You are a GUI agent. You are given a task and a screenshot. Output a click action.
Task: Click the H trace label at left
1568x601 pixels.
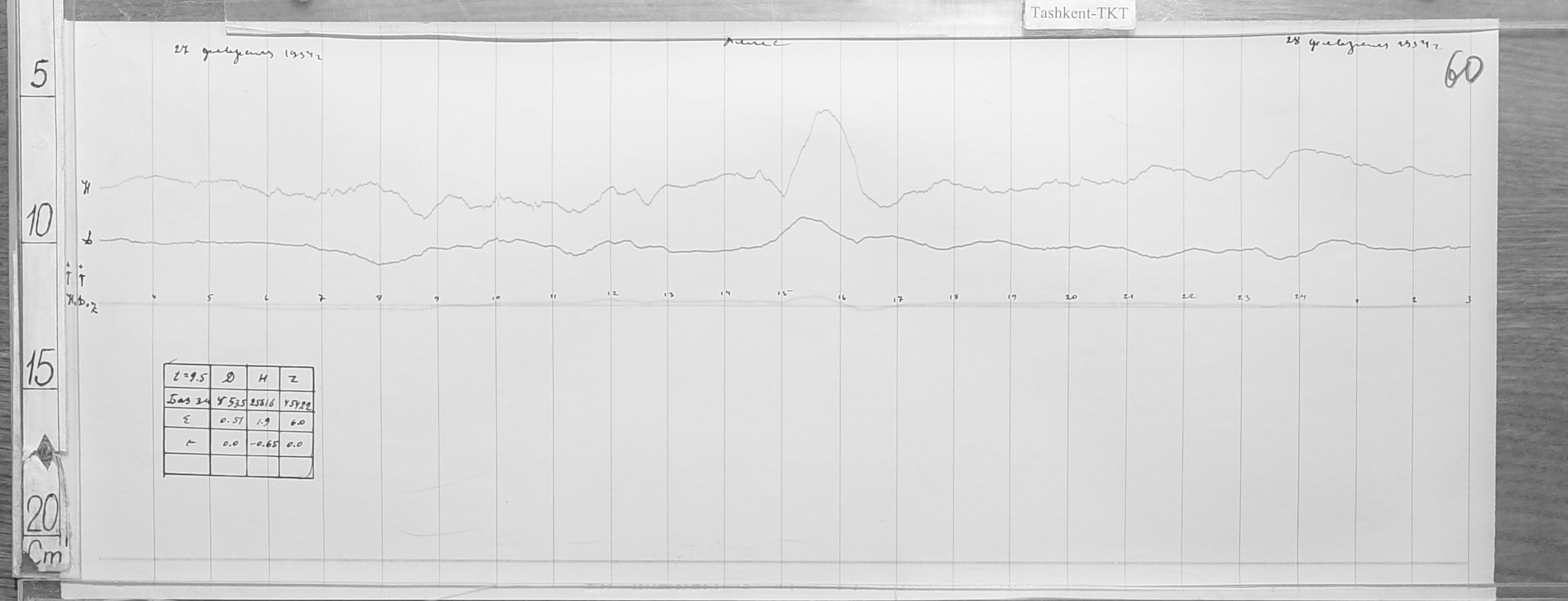[86, 189]
